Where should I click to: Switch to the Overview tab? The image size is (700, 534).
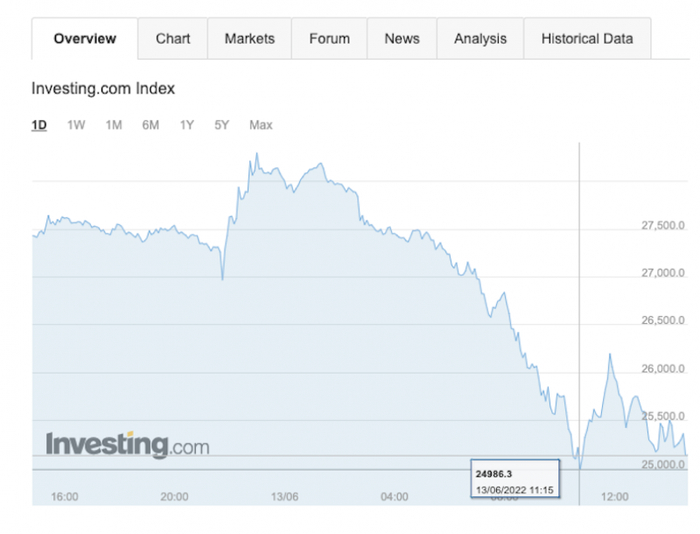85,39
